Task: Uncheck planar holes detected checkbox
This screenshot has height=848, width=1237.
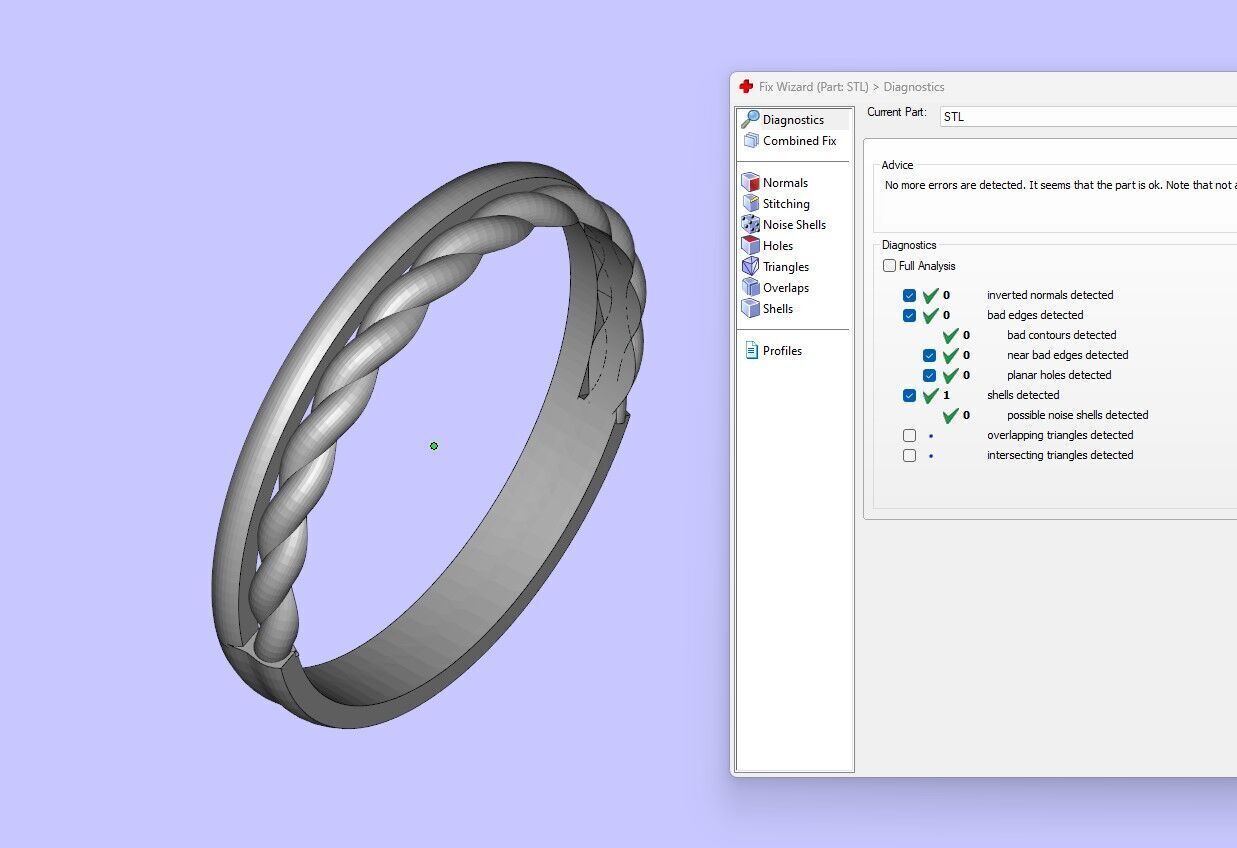Action: (929, 375)
